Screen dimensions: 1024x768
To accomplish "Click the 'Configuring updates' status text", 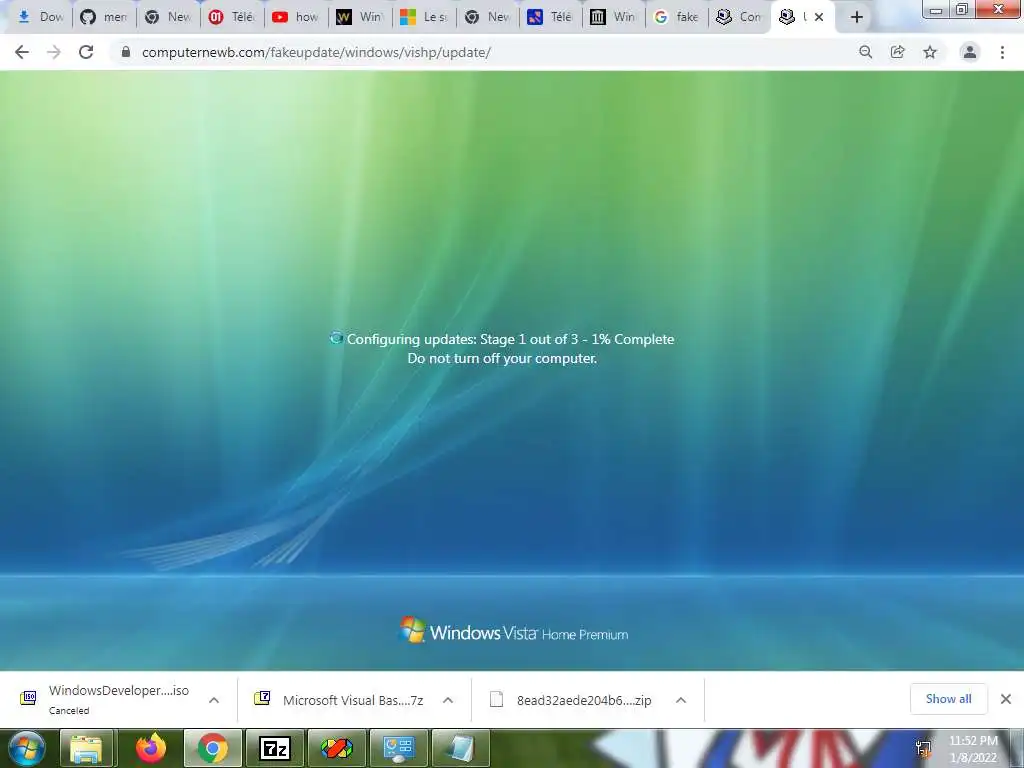I will coord(510,339).
